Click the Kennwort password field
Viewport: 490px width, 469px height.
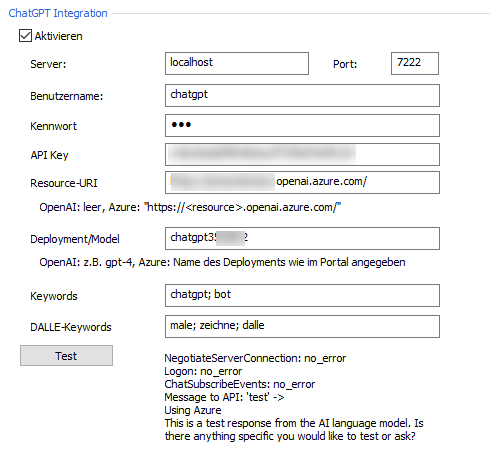(x=302, y=126)
